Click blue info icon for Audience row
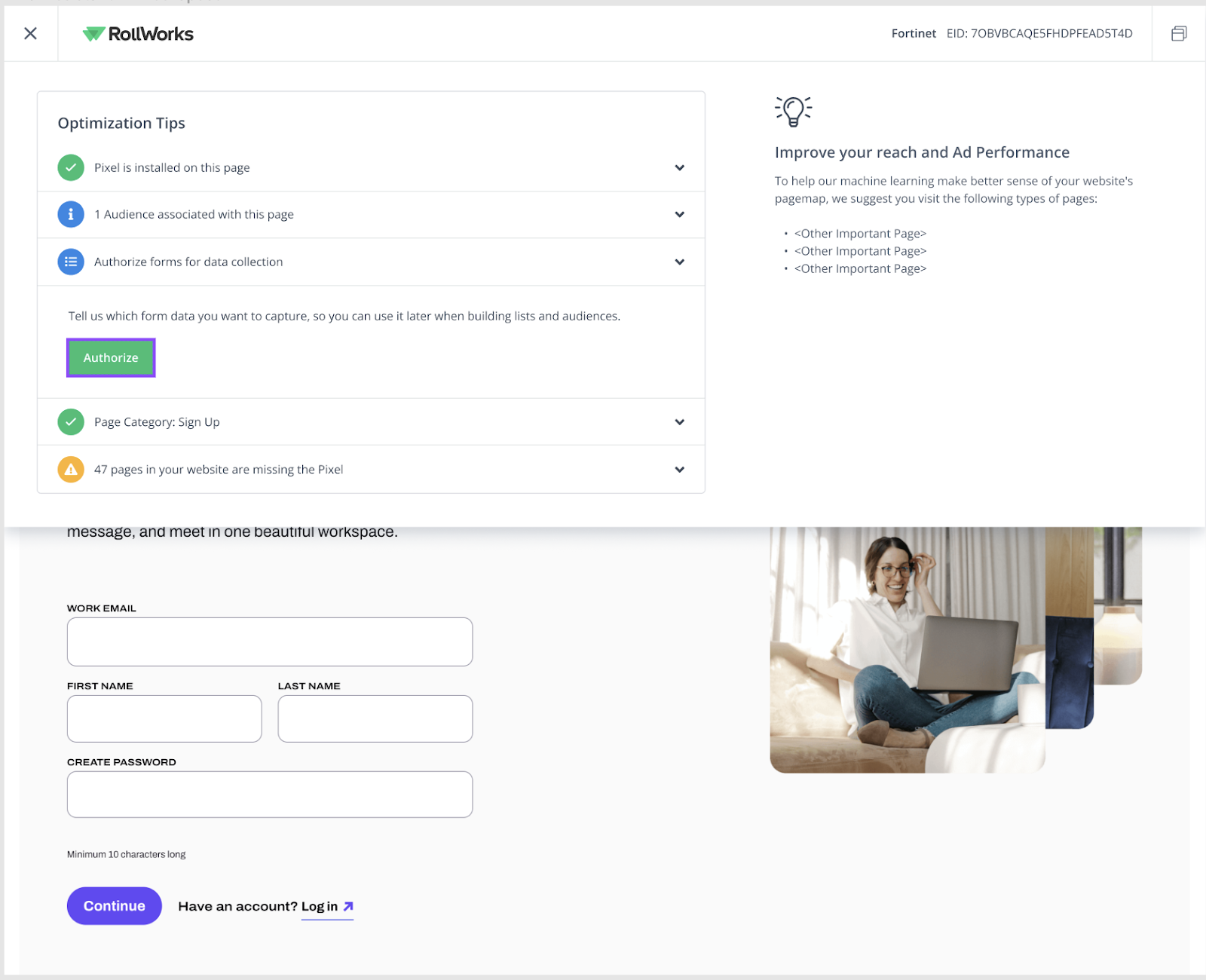 click(x=71, y=214)
